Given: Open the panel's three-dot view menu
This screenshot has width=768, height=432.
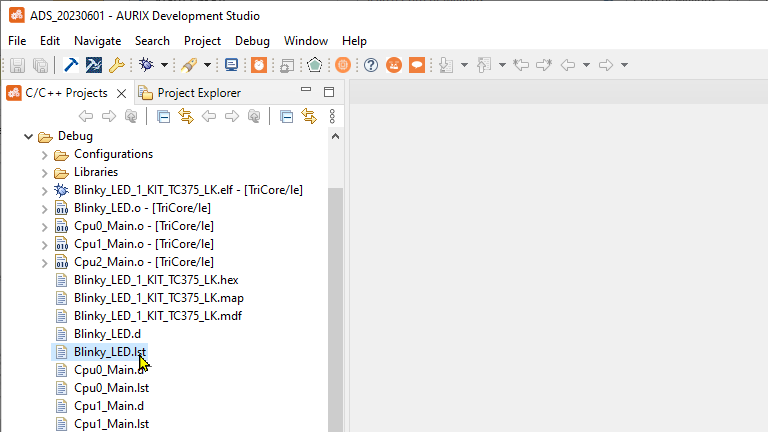Looking at the screenshot, I should tap(332, 116).
